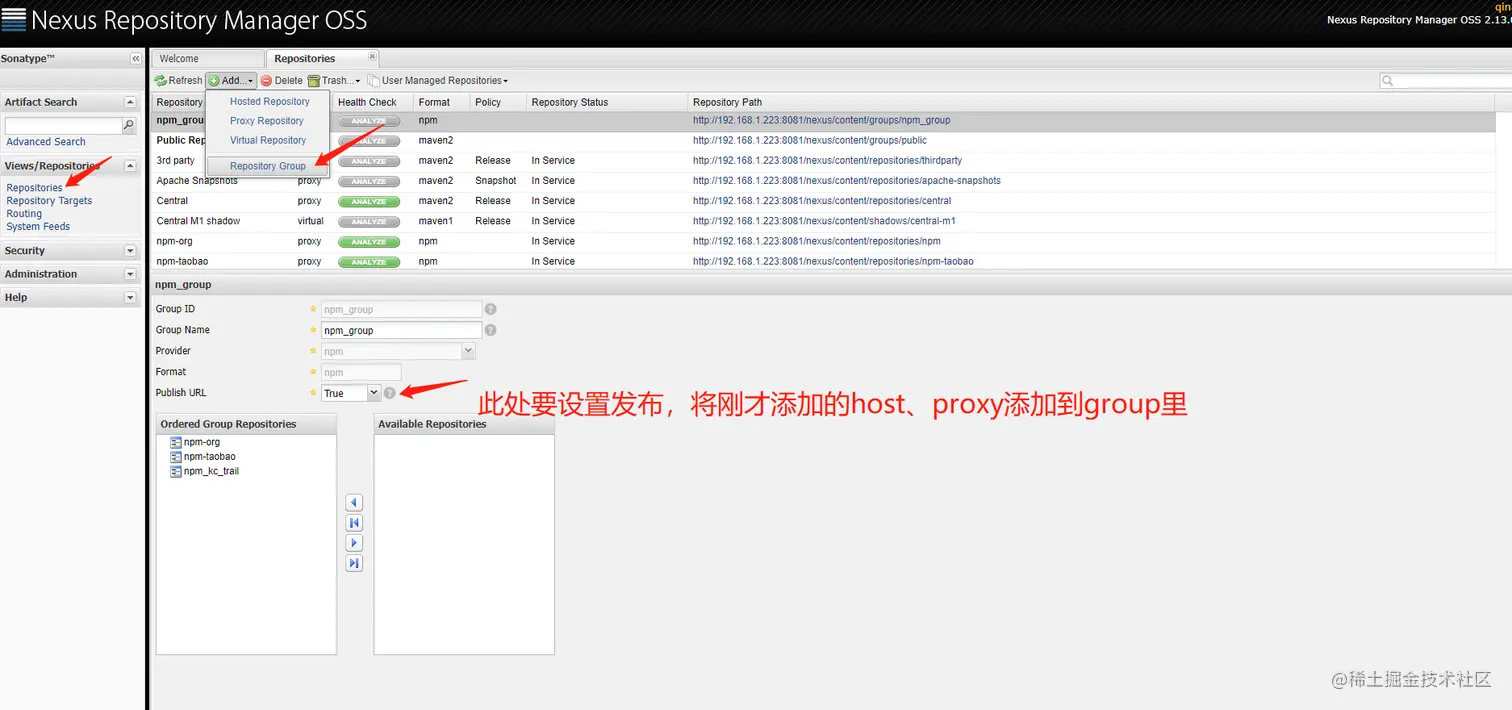The image size is (1512, 710).
Task: Open the thirdparty repository path URL
Action: [x=827, y=161]
